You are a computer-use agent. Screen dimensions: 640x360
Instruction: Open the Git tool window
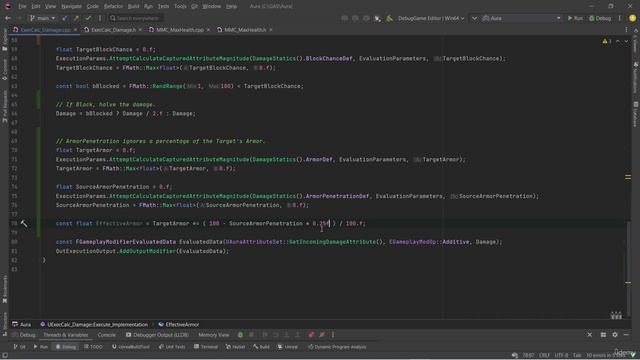20,347
